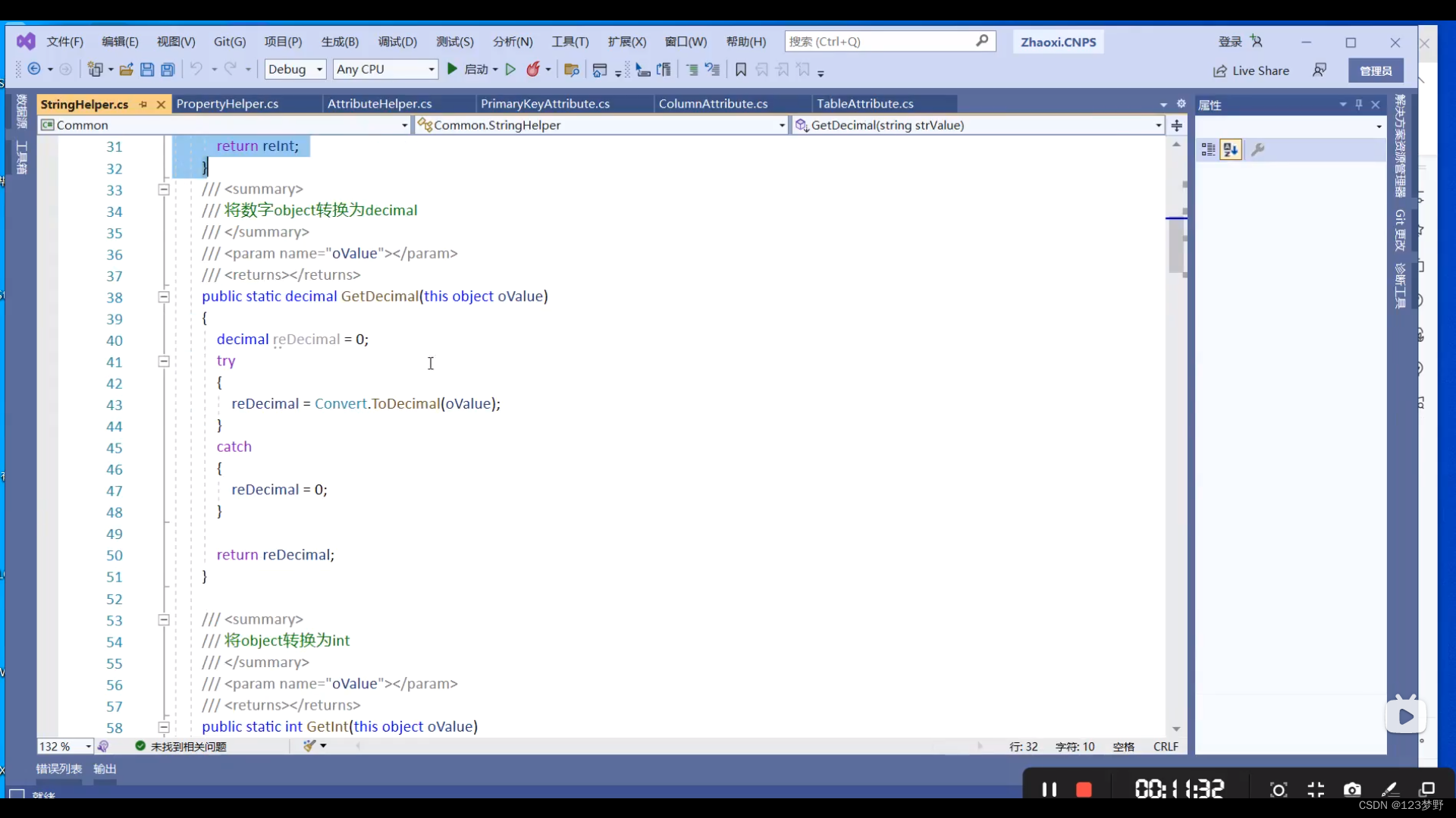
Task: Click the Open File folder icon
Action: coord(126,70)
